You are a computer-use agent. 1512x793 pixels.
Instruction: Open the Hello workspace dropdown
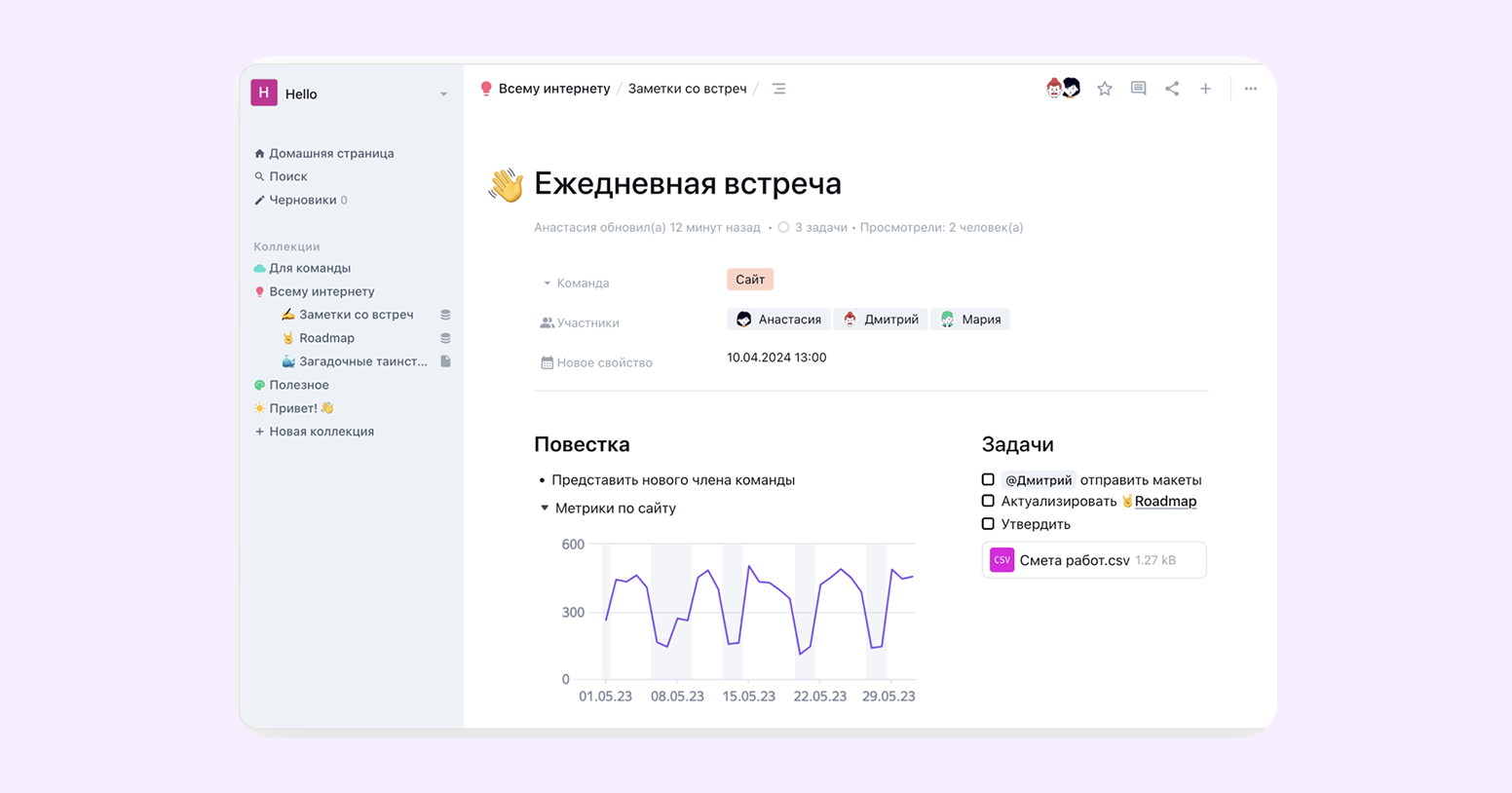[443, 94]
